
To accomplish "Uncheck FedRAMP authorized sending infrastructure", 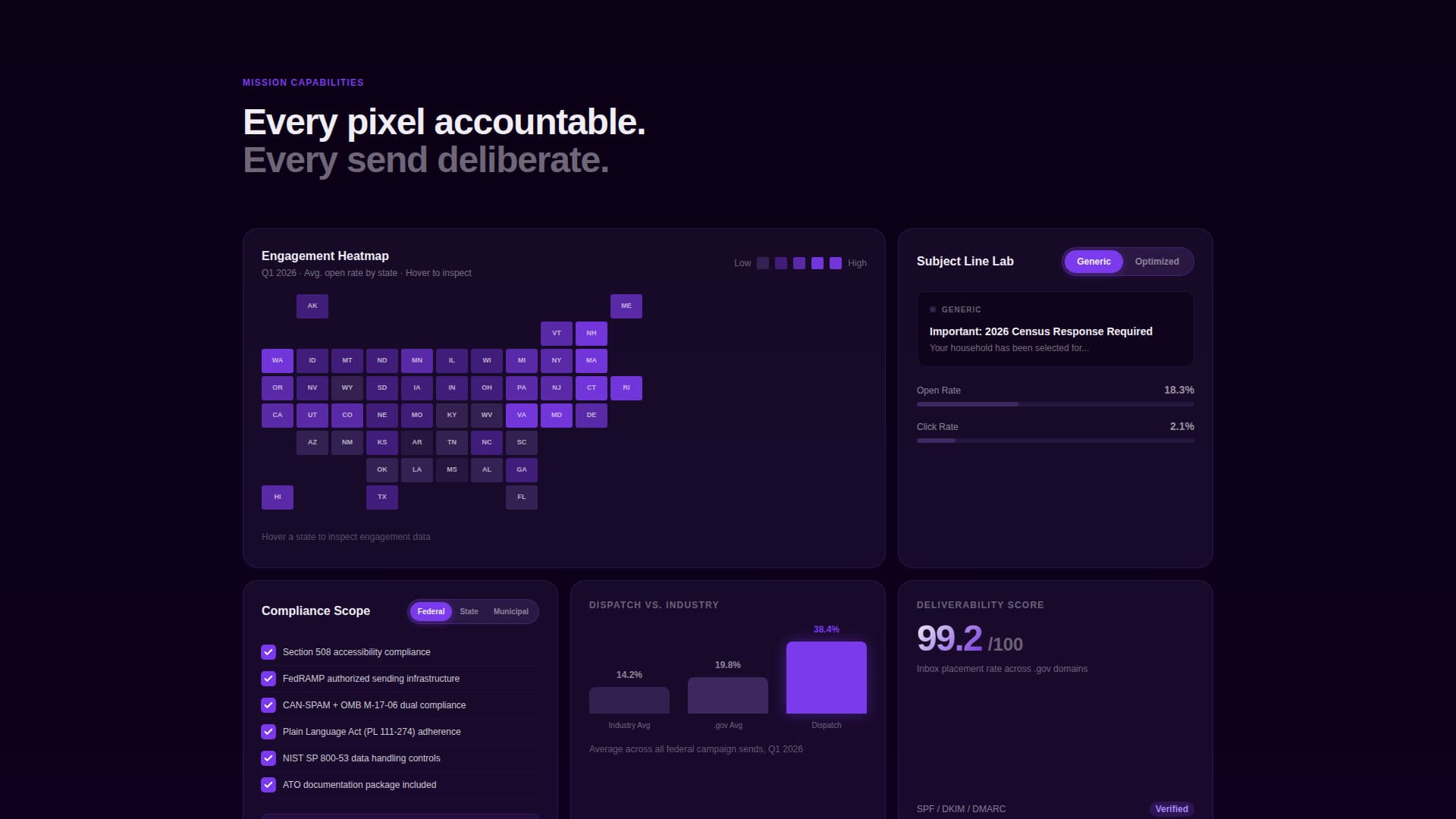I will (268, 679).
